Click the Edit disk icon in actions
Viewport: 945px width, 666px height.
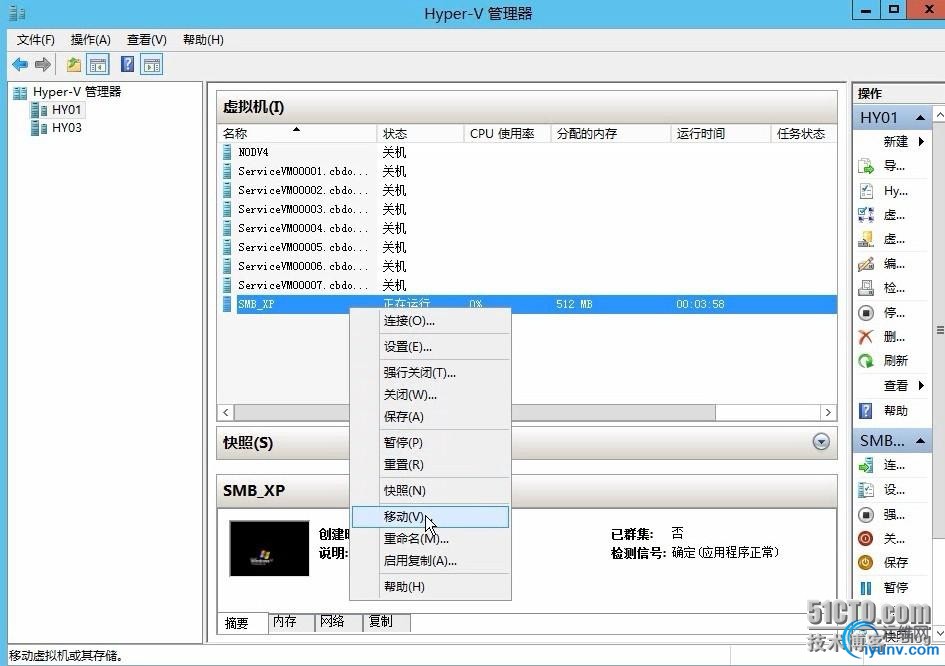coord(866,263)
